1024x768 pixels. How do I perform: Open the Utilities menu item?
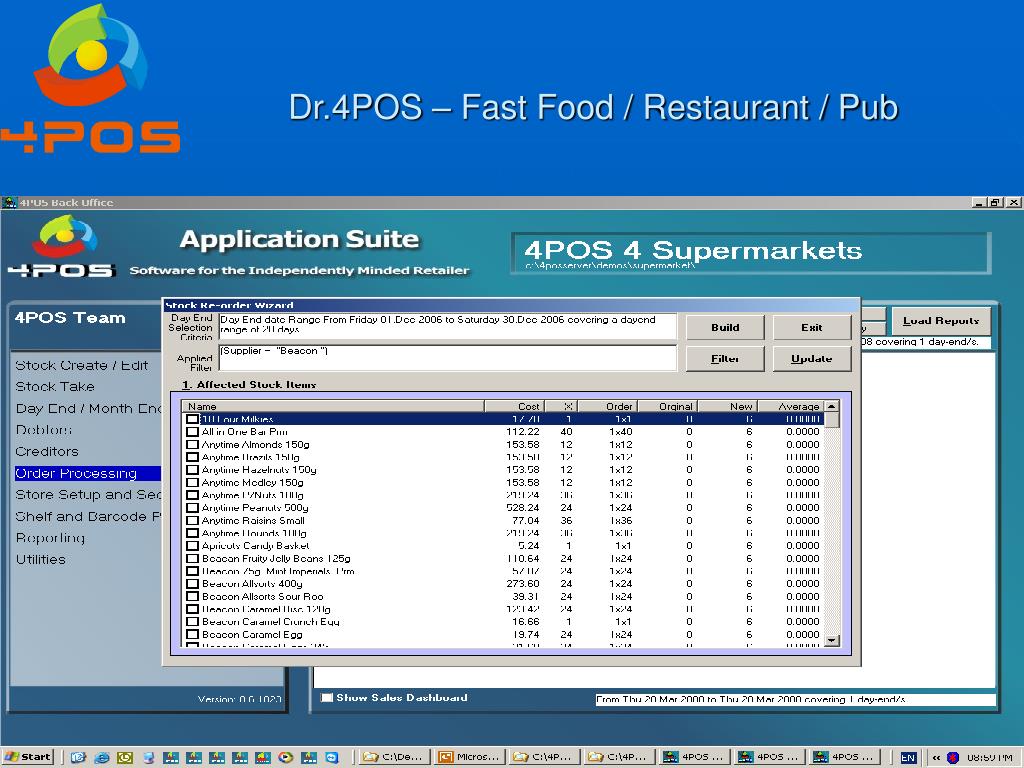[40, 559]
